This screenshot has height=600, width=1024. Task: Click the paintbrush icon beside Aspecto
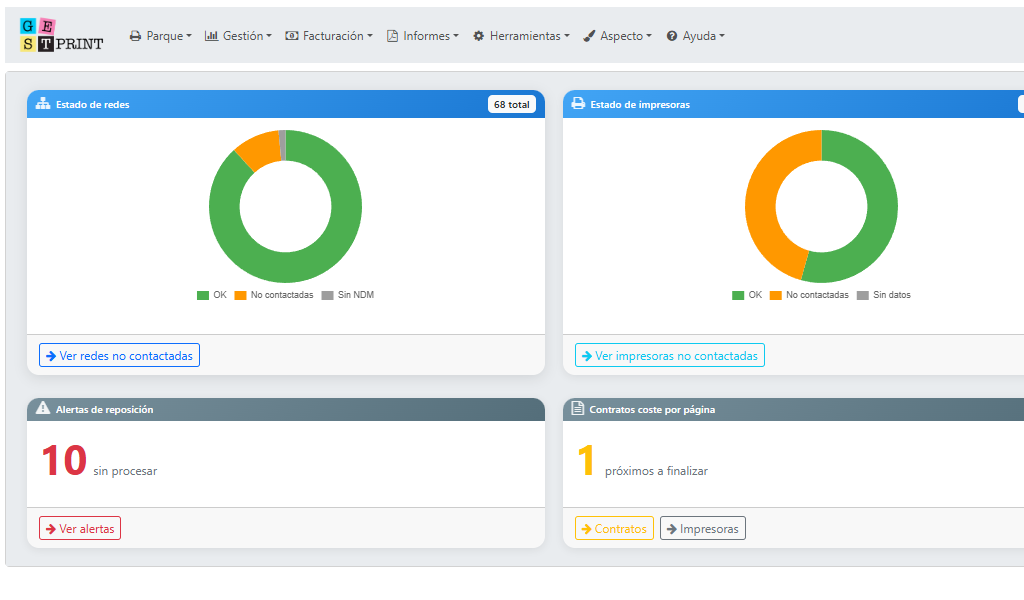pyautogui.click(x=589, y=36)
